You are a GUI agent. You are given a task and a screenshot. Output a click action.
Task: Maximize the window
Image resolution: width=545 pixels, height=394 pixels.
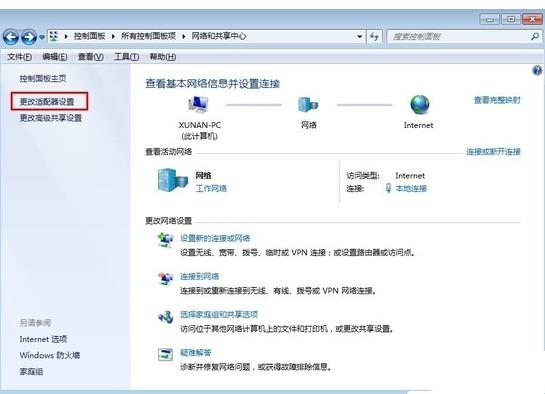coord(511,19)
